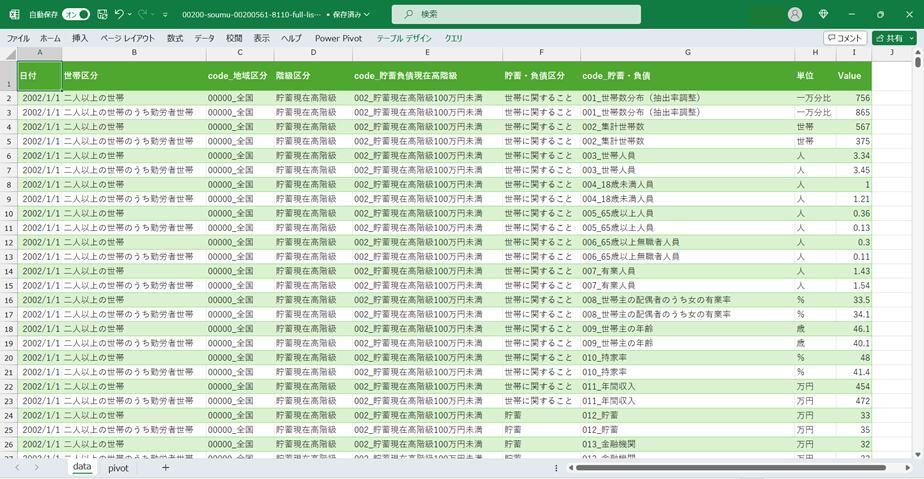The width and height of the screenshot is (924, 479).
Task: Click the diamond premium icon
Action: (823, 14)
